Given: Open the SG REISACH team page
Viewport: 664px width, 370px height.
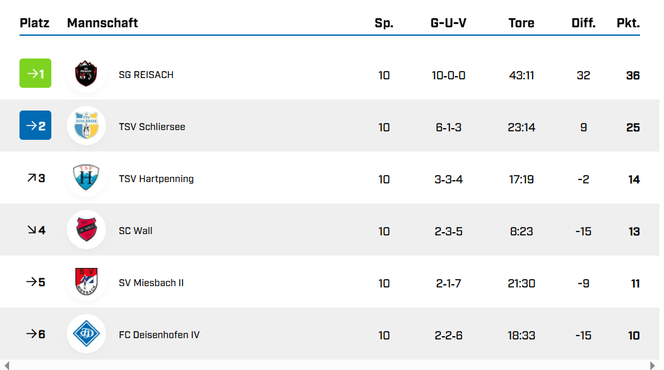Looking at the screenshot, I should pos(146,75).
